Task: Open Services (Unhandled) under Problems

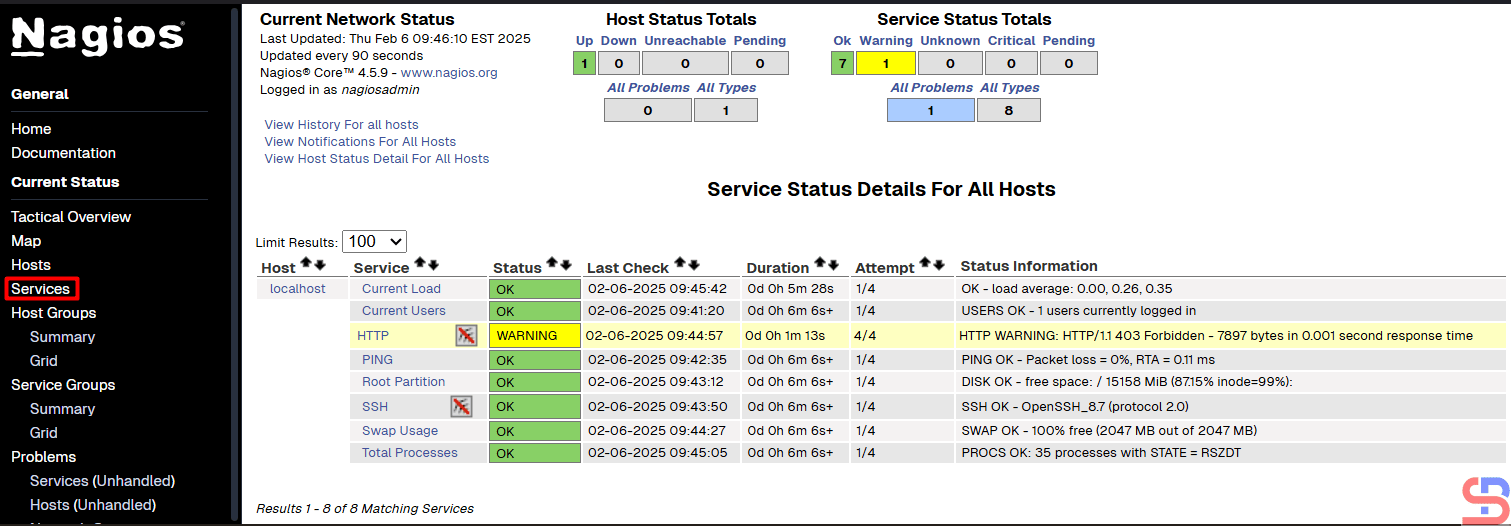Action: [x=102, y=481]
